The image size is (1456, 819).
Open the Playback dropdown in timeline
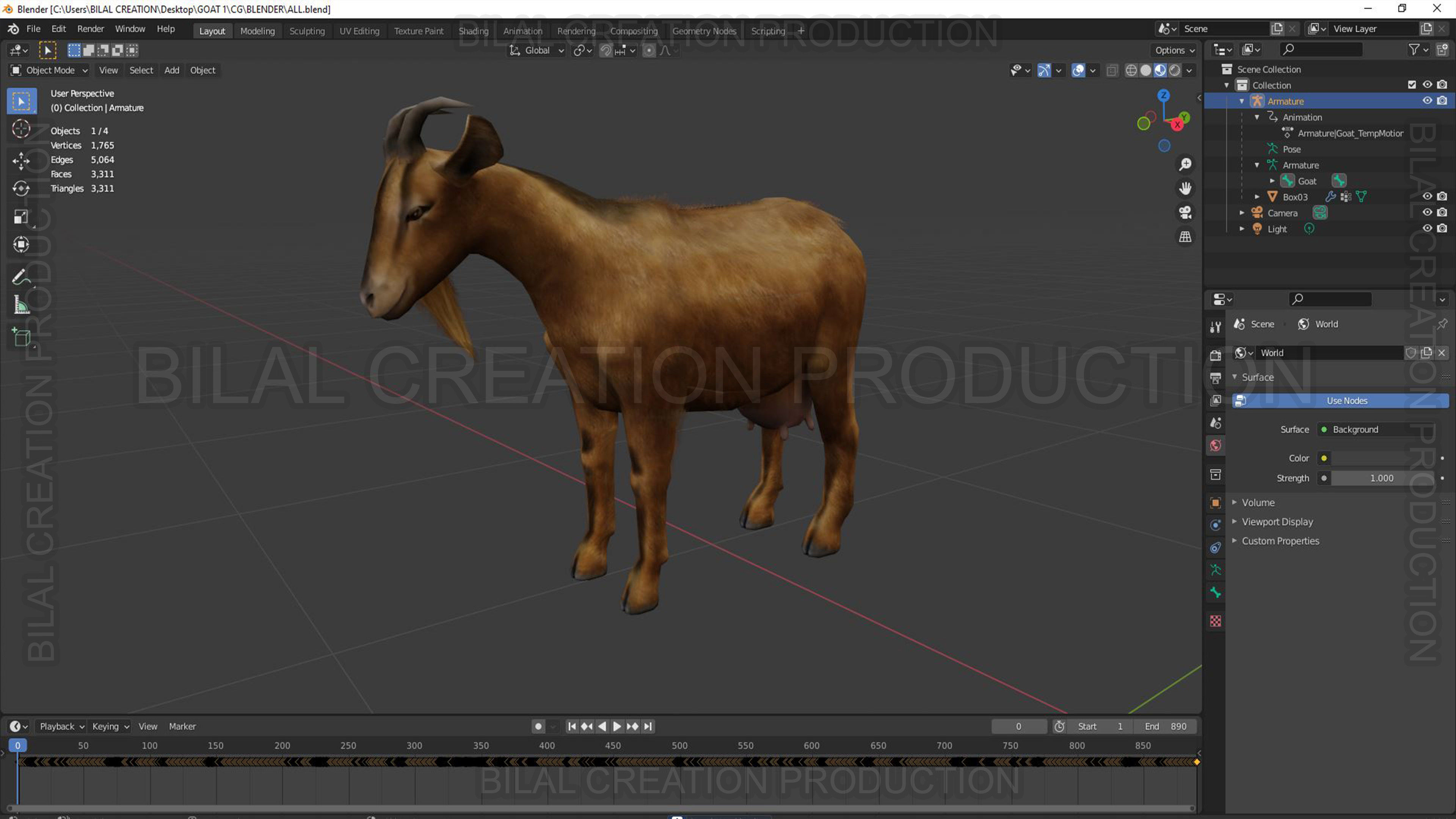point(61,726)
